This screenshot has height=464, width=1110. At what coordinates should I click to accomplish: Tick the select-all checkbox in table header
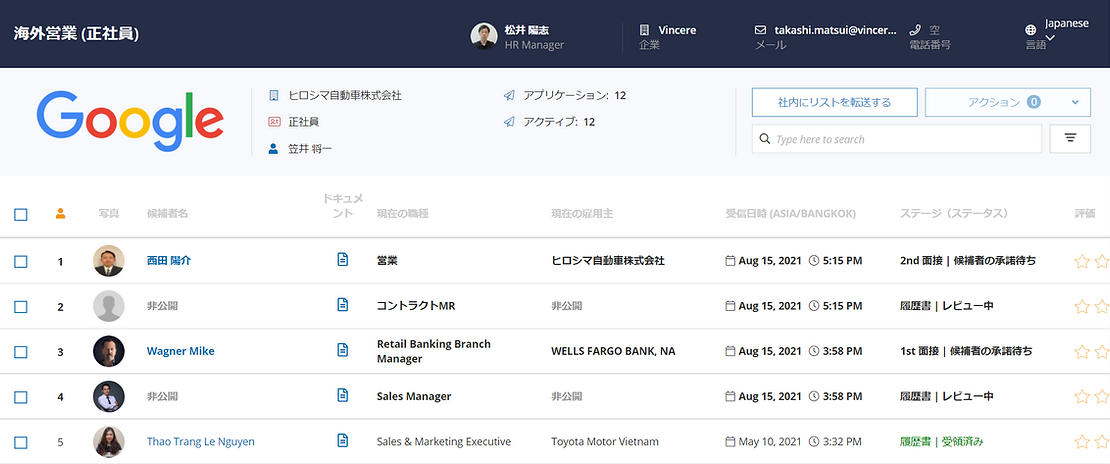(x=21, y=214)
